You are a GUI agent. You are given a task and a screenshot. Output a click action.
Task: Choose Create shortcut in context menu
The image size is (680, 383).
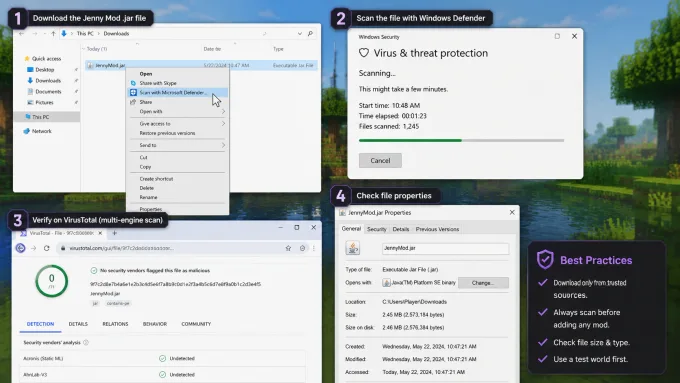(x=156, y=179)
